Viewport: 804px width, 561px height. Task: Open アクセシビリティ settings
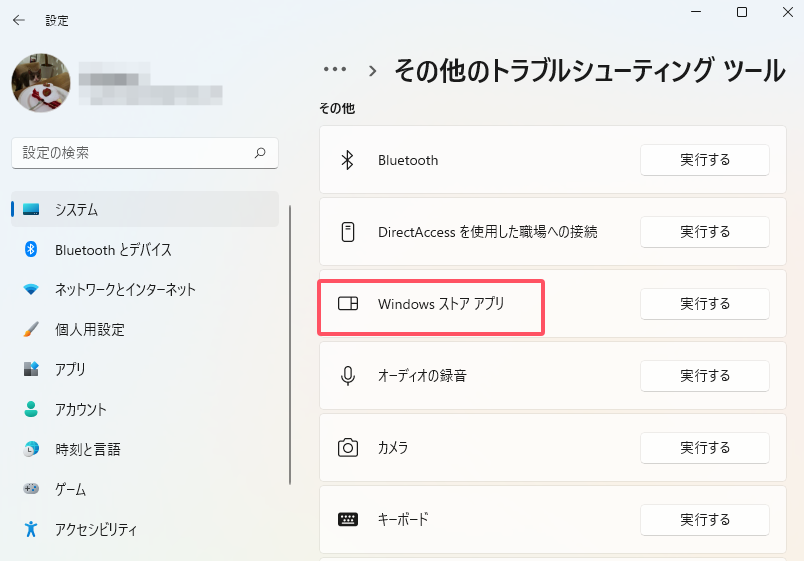pyautogui.click(x=145, y=529)
